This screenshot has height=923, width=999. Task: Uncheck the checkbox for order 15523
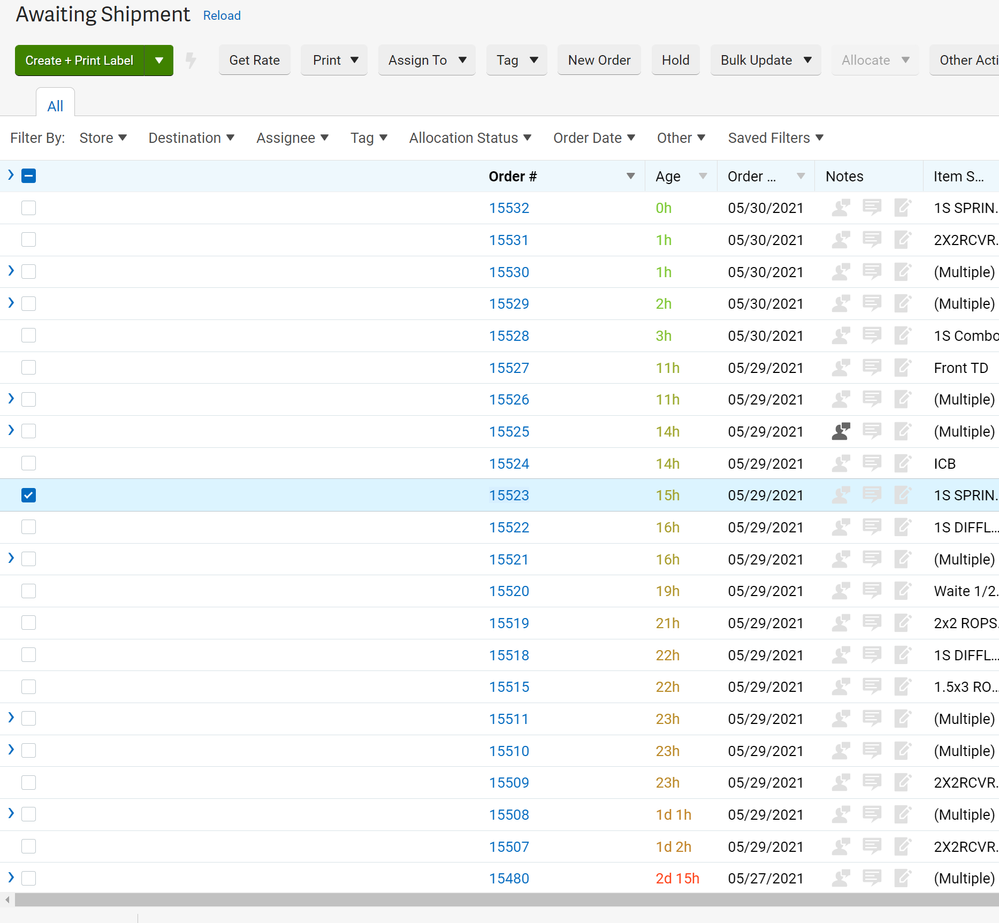29,495
